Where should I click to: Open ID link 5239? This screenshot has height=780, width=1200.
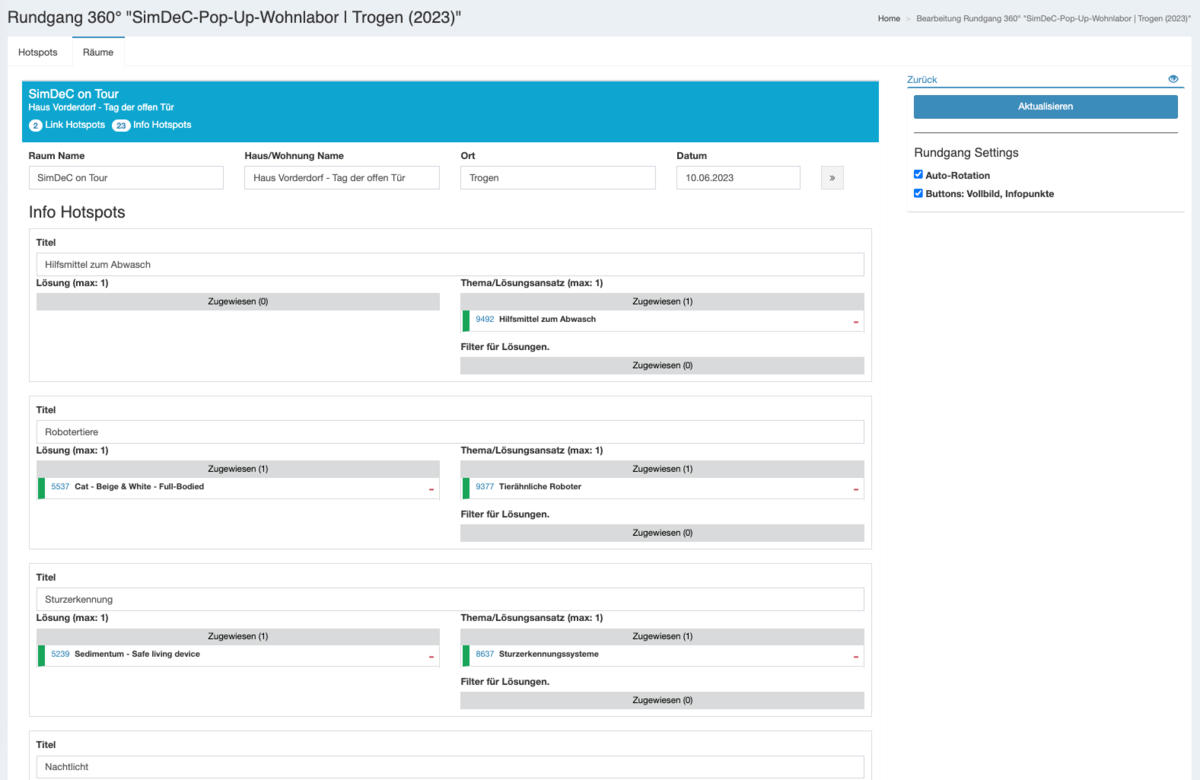[x=60, y=654]
